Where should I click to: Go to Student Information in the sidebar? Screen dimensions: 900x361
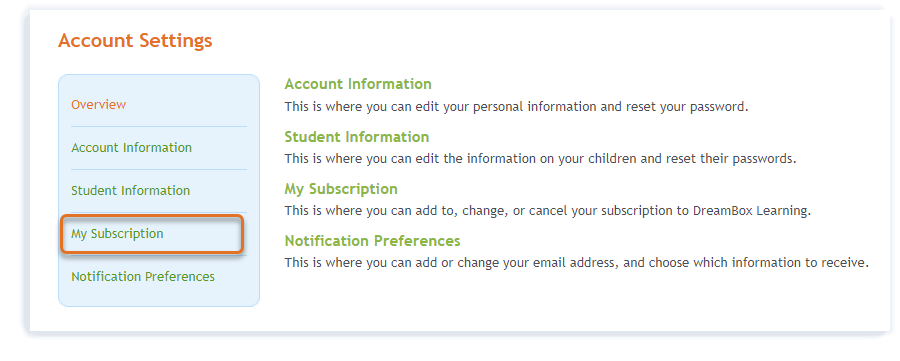[130, 191]
